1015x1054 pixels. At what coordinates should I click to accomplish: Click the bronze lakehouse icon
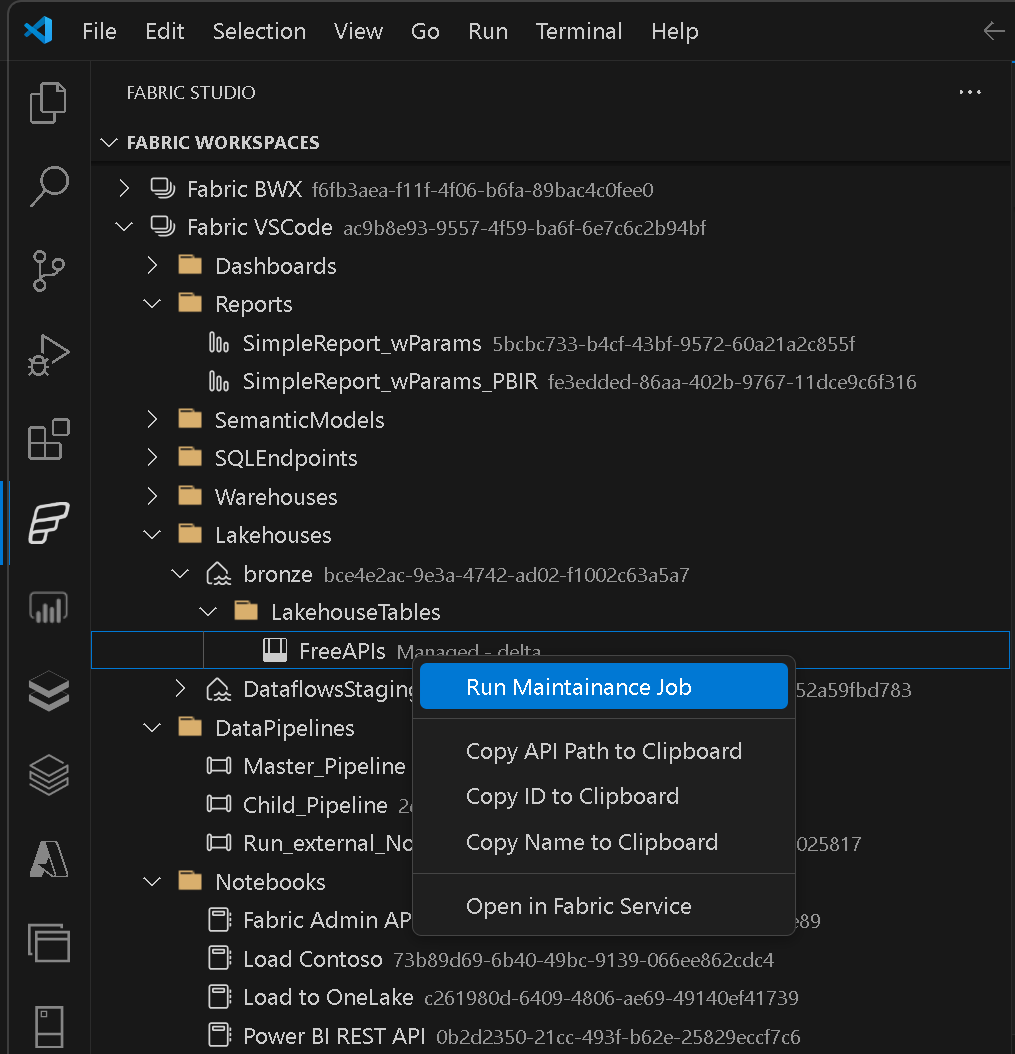coord(218,574)
